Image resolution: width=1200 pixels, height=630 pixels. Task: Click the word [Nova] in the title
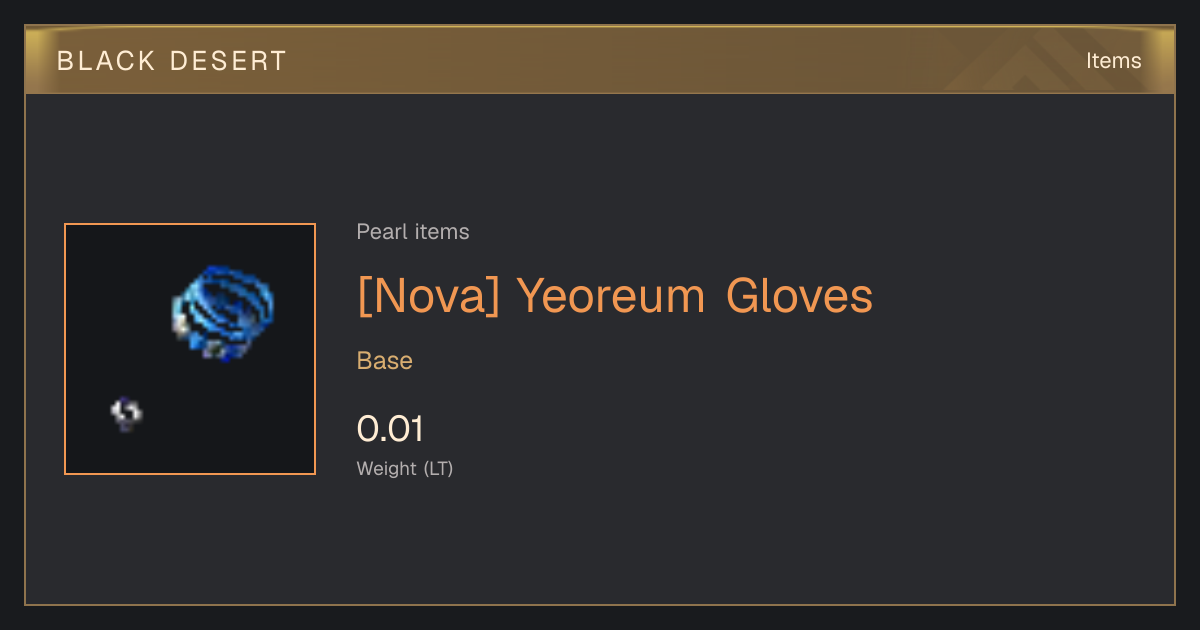(x=428, y=296)
